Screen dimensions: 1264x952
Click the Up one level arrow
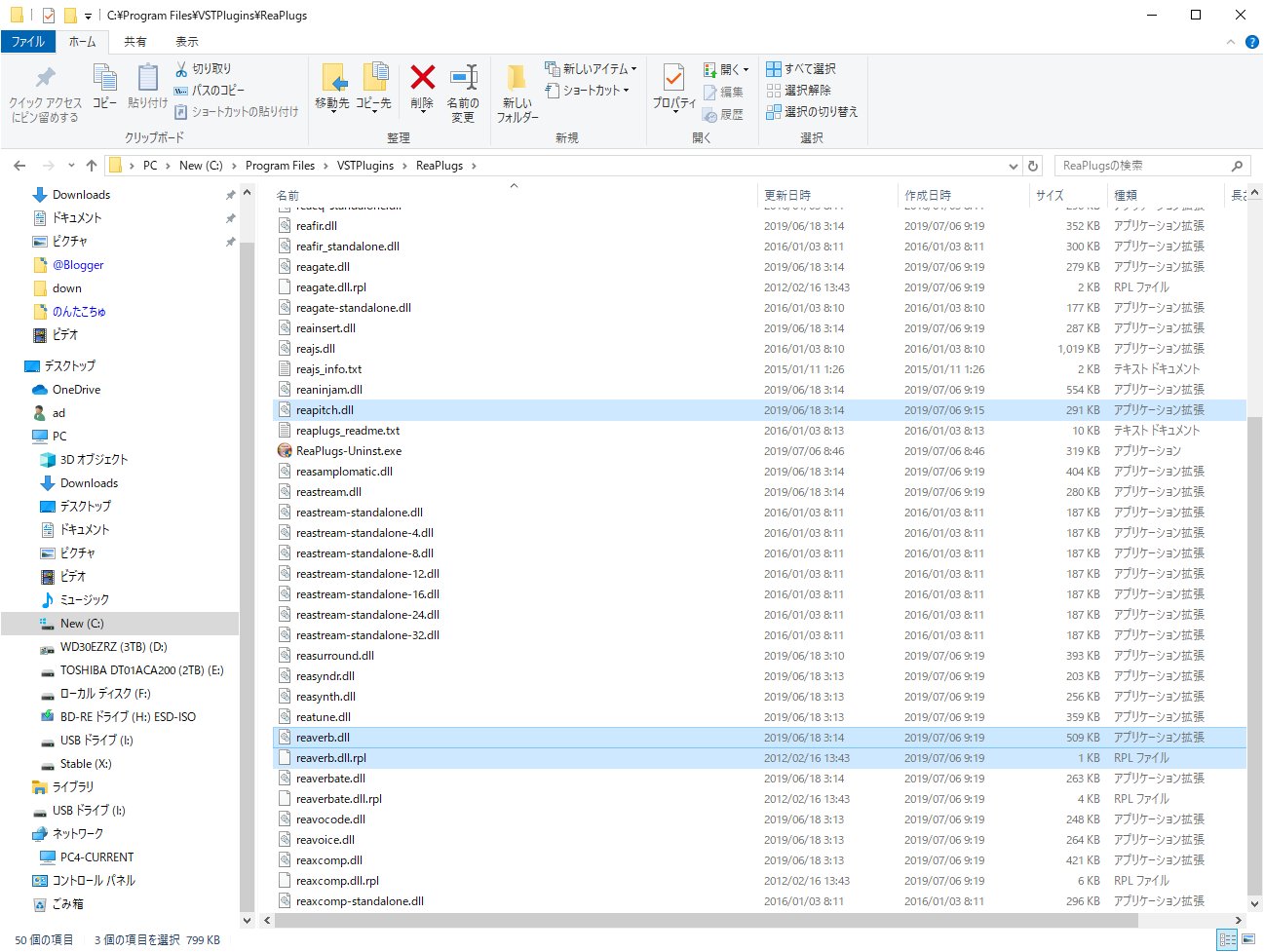tap(92, 166)
